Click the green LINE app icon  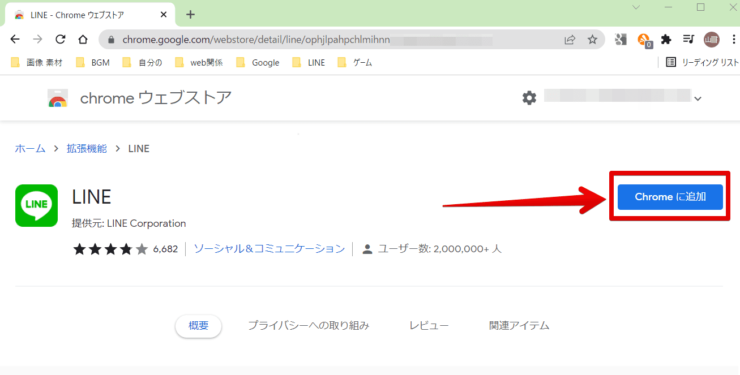click(36, 205)
